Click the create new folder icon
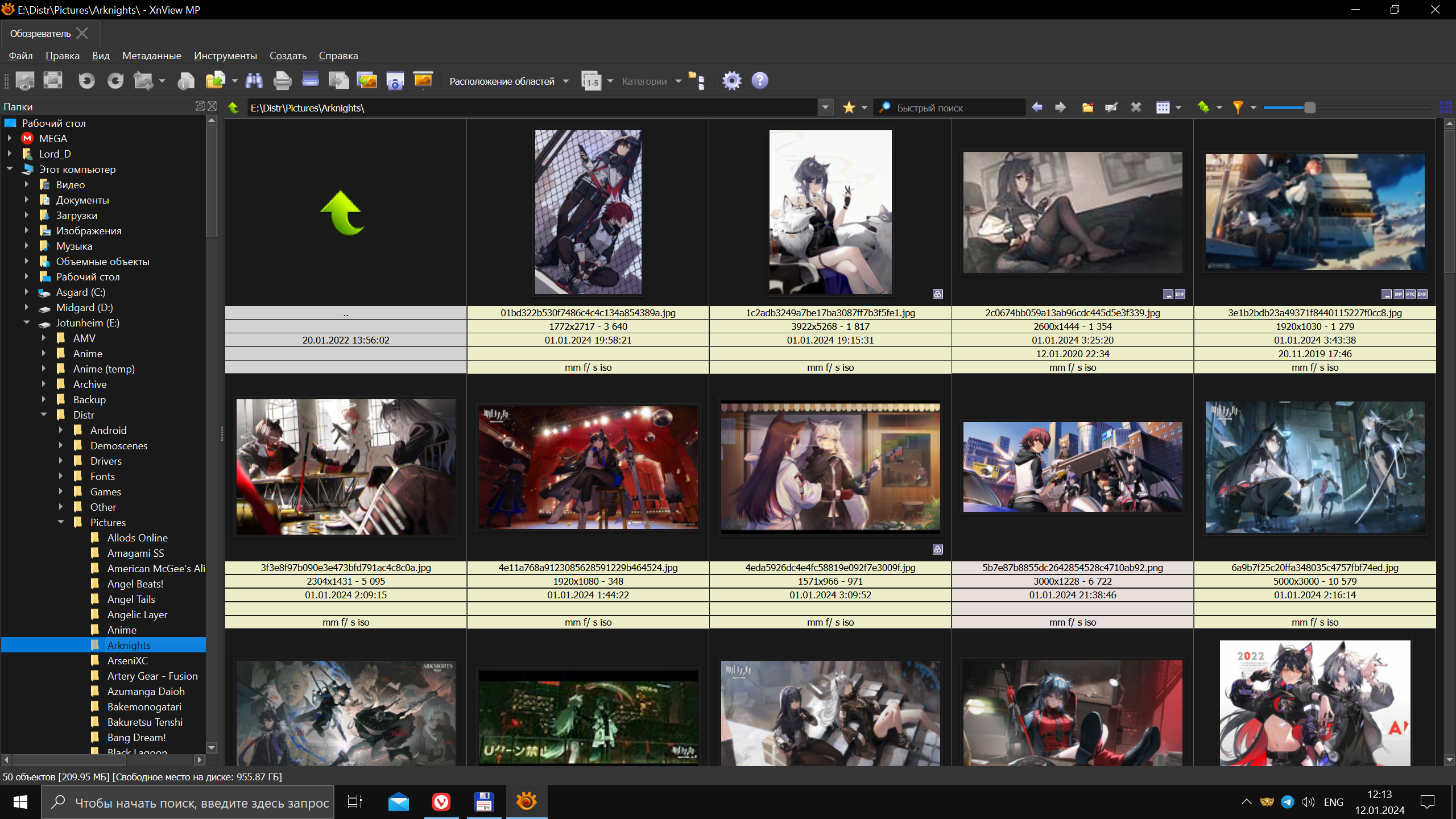 1087,107
